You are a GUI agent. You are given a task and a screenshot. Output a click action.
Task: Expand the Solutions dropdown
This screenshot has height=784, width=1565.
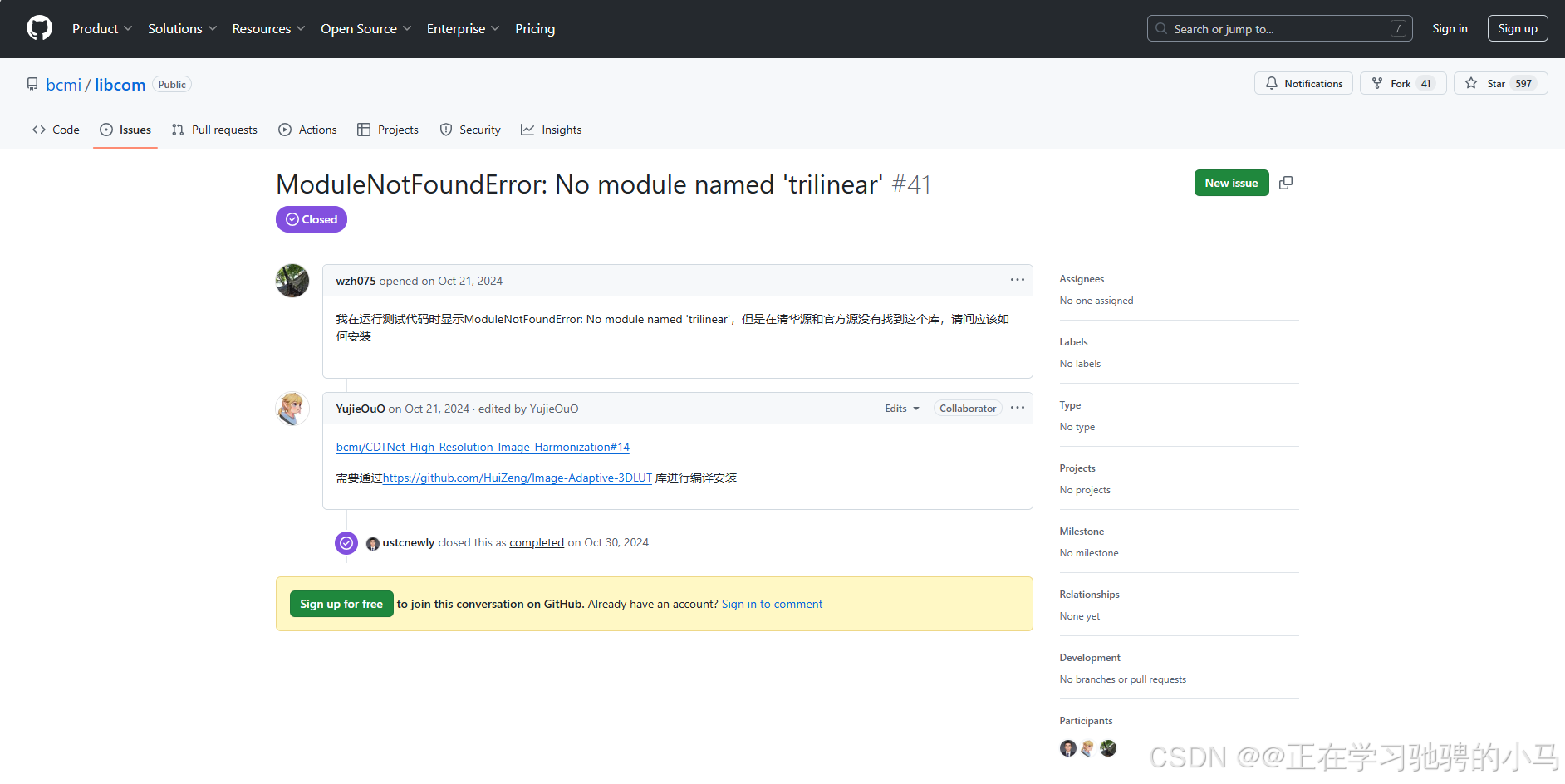pos(183,28)
